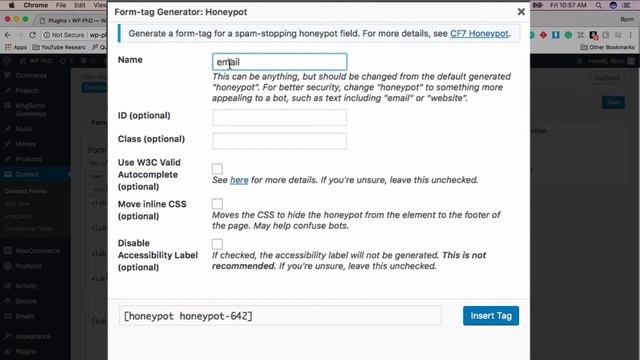This screenshot has height=360, width=640.
Task: Expand the Other Bookmarks folder
Action: click(608, 47)
